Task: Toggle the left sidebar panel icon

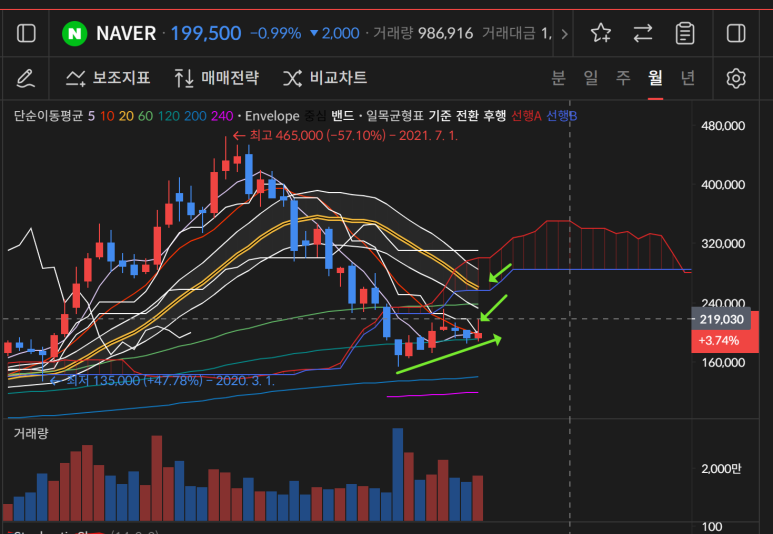Action: (x=26, y=34)
